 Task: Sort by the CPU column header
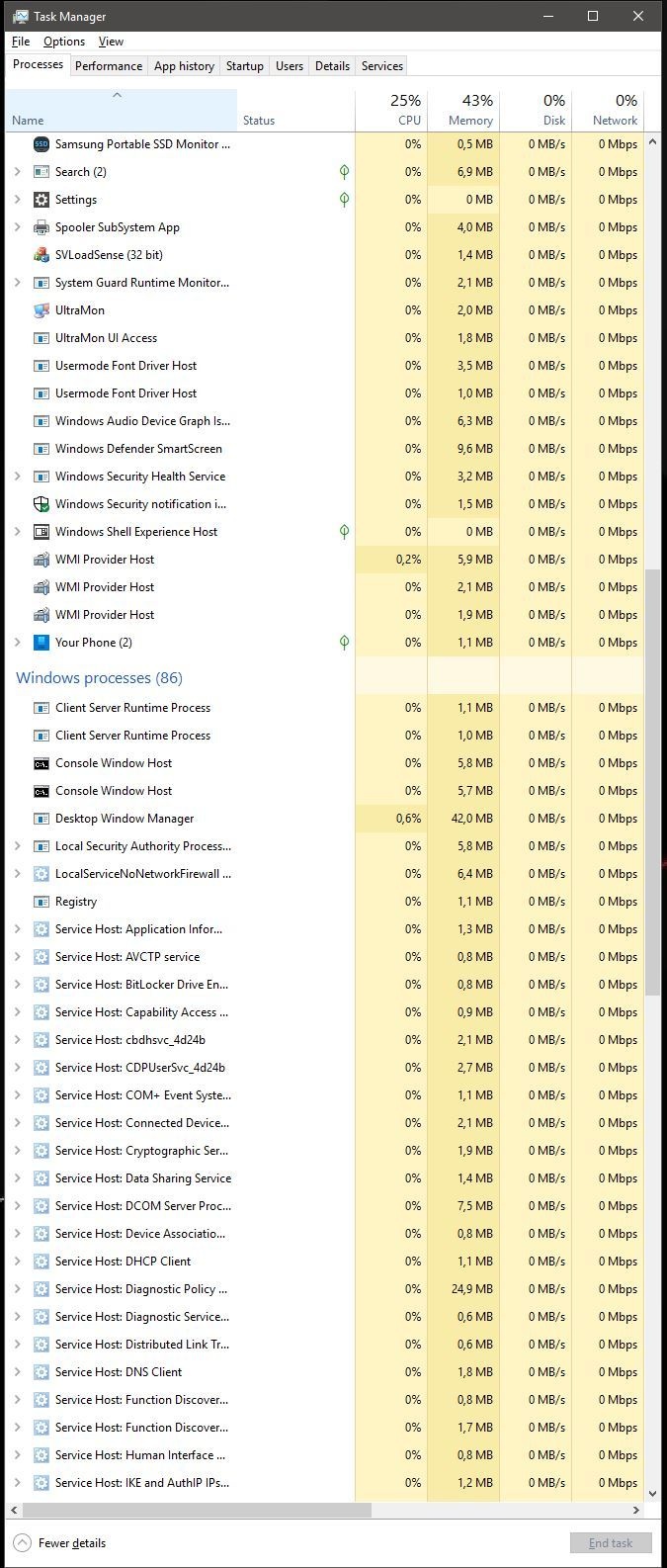coord(391,111)
